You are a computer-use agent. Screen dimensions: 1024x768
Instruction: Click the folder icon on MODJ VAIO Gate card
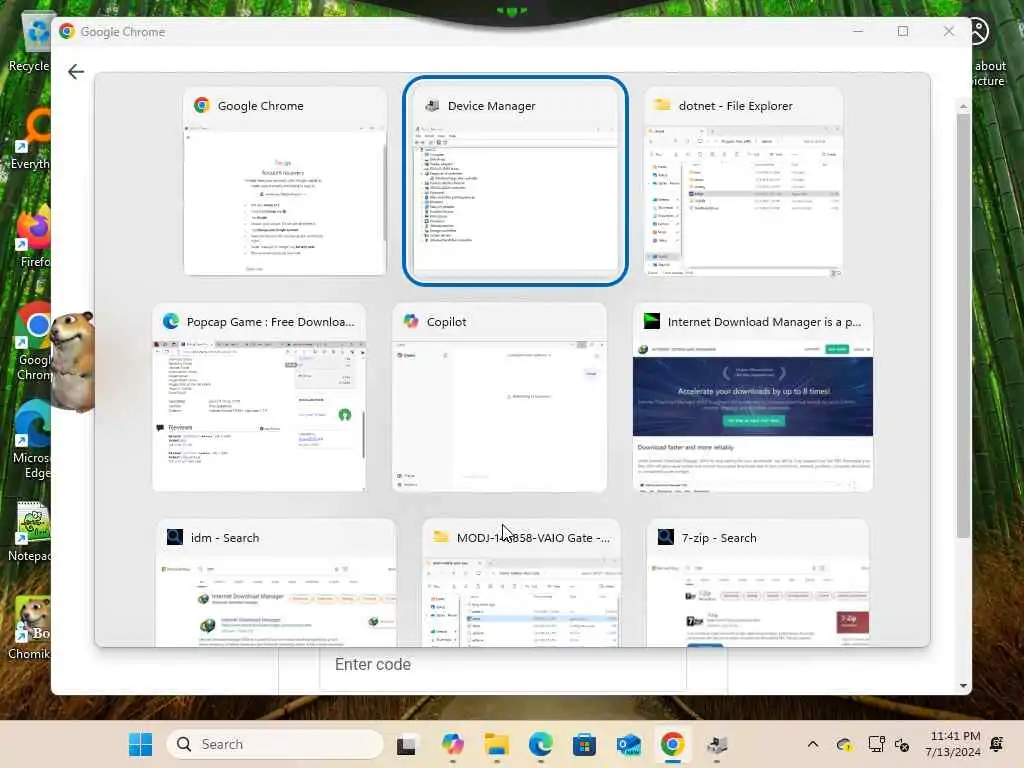(x=441, y=537)
